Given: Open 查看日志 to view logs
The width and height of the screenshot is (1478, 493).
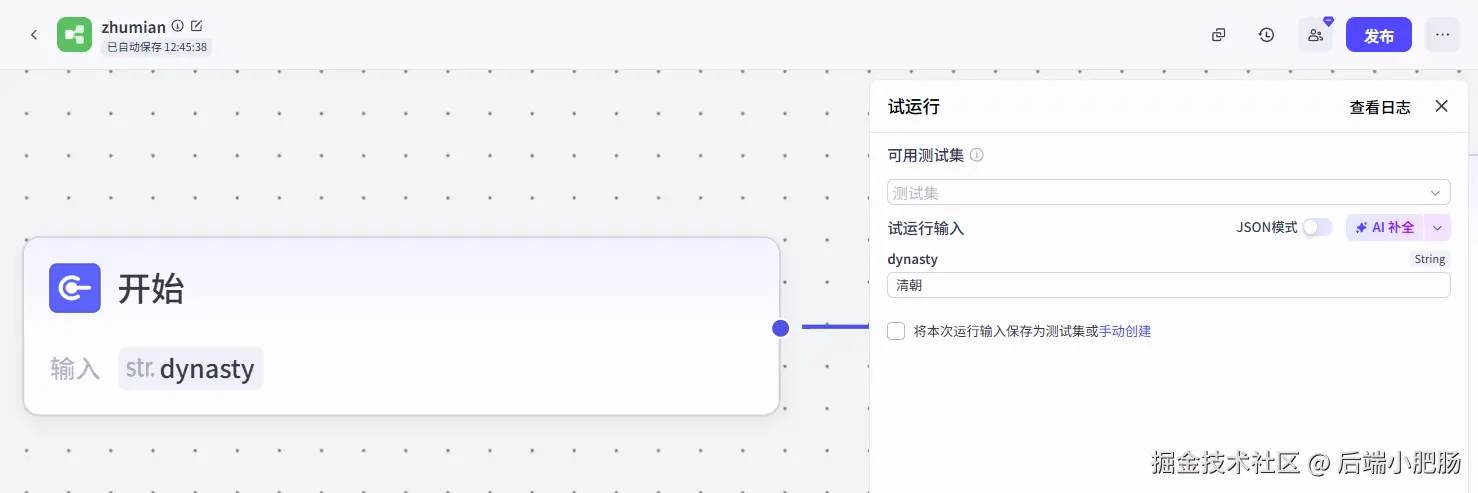Looking at the screenshot, I should point(1380,107).
